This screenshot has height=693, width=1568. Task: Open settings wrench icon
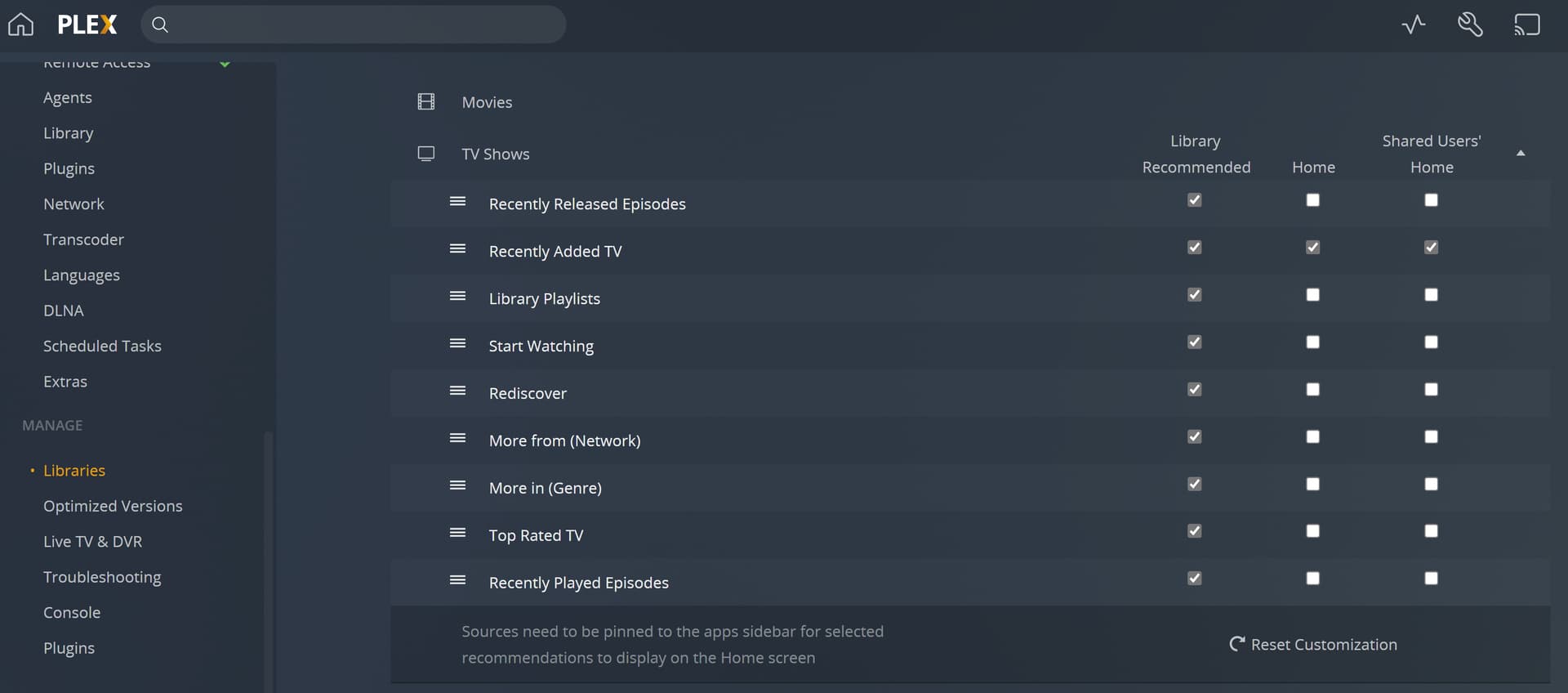coord(1470,25)
